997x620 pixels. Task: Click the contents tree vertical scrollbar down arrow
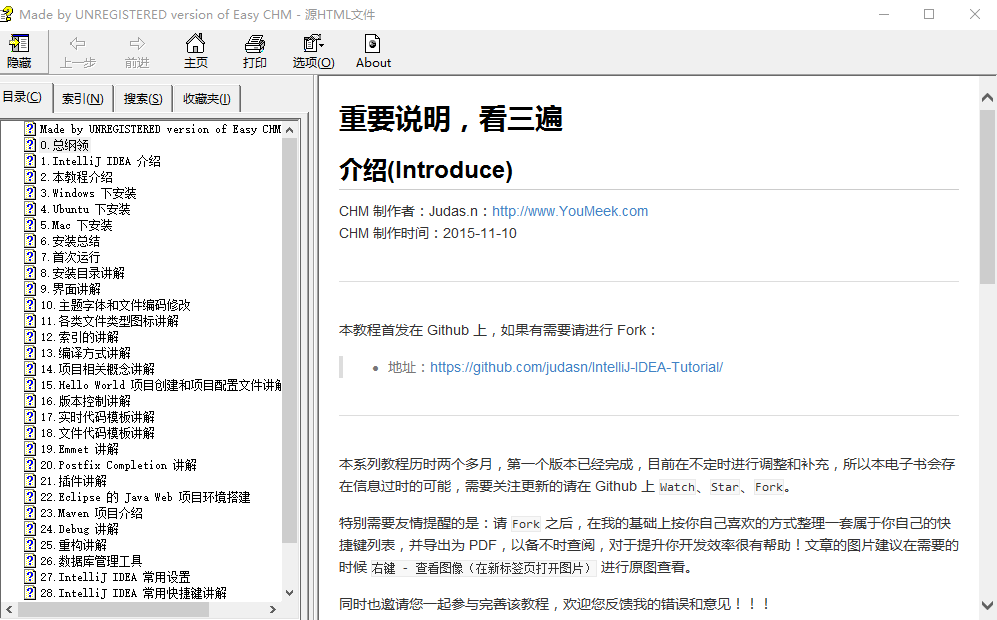coord(290,592)
